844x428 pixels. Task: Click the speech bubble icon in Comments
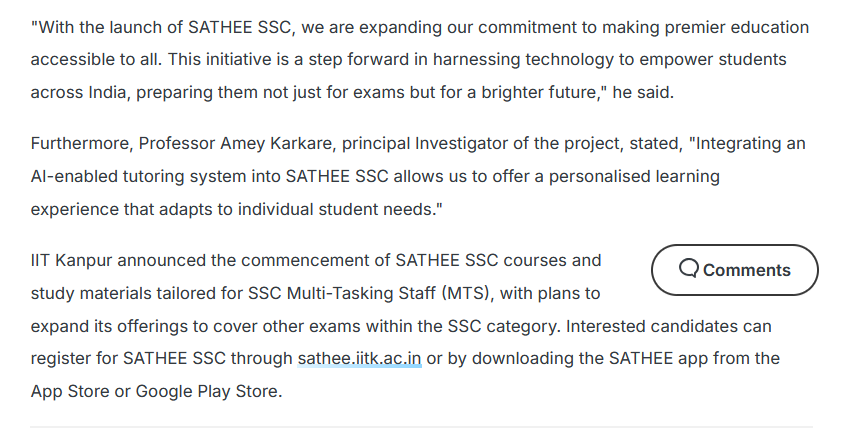click(688, 268)
